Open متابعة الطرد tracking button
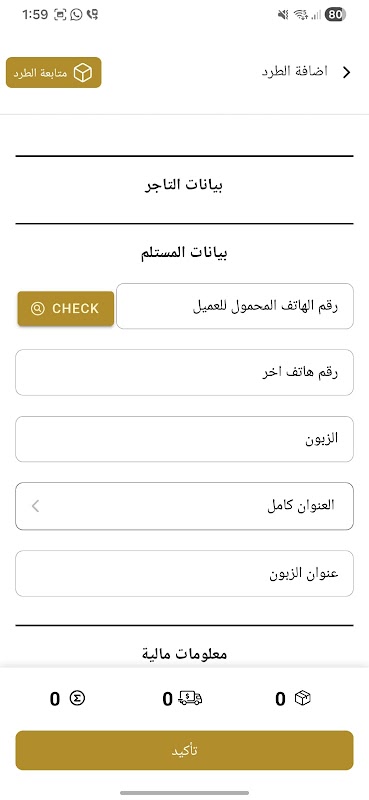 pos(54,72)
